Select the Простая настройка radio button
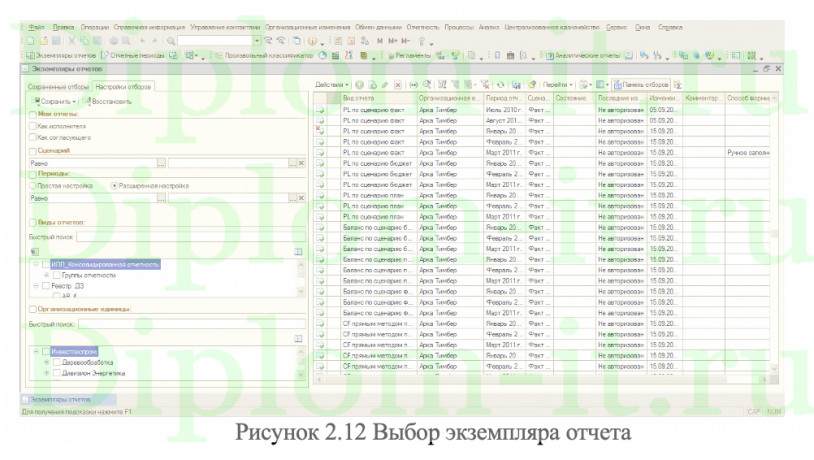 (33, 185)
